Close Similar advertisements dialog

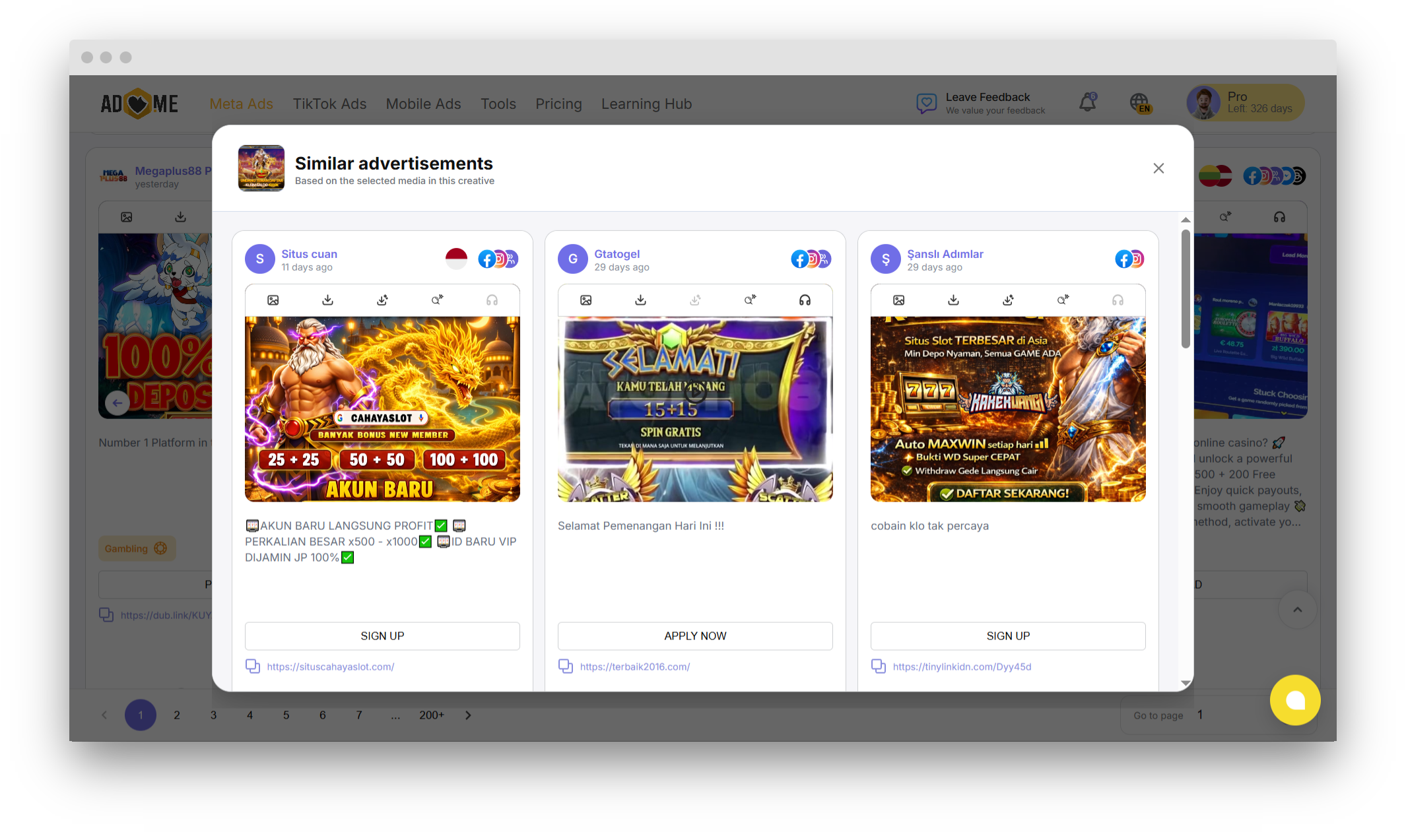click(1158, 168)
